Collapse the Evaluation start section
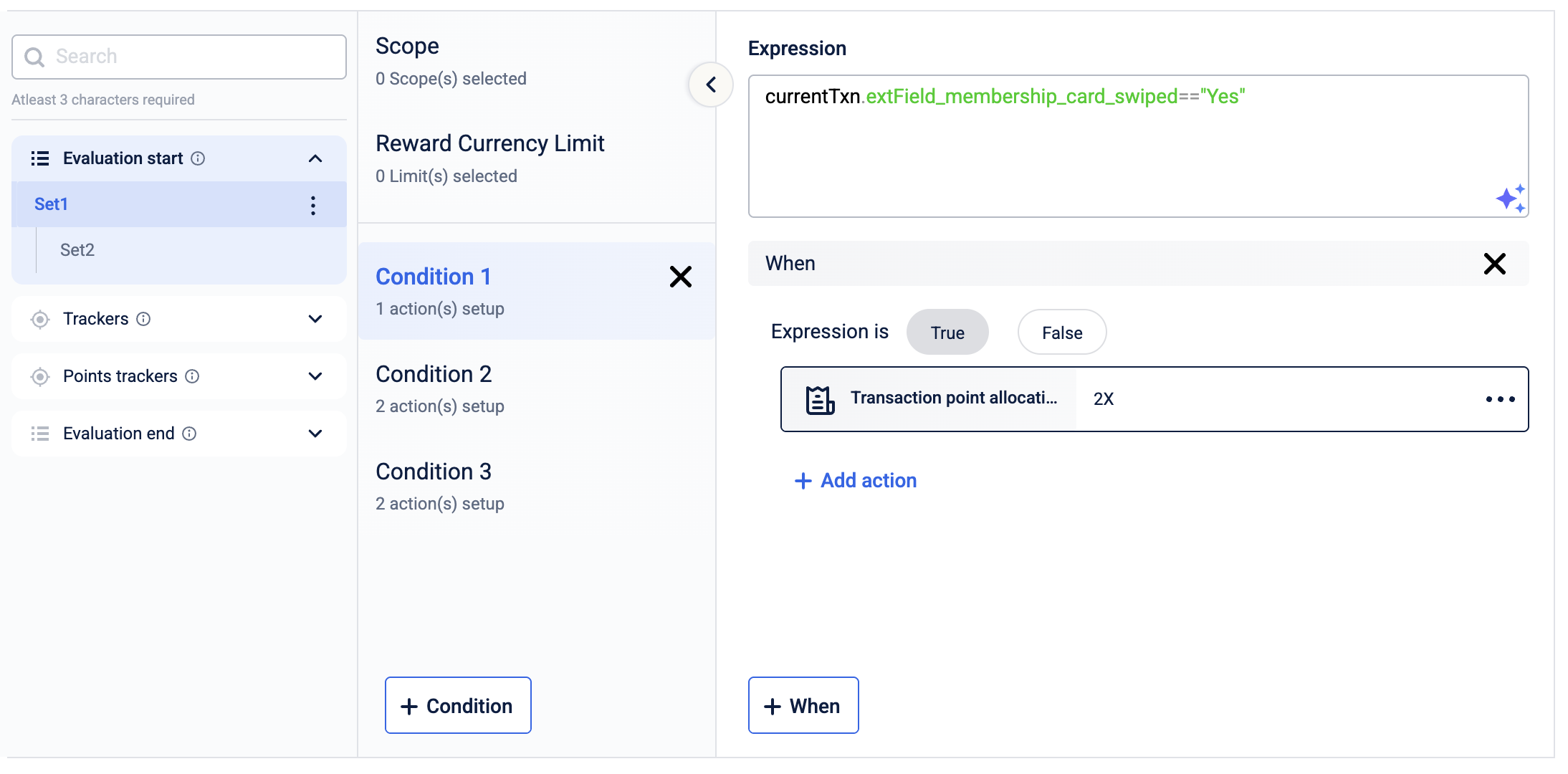The width and height of the screenshot is (1568, 774). point(315,158)
